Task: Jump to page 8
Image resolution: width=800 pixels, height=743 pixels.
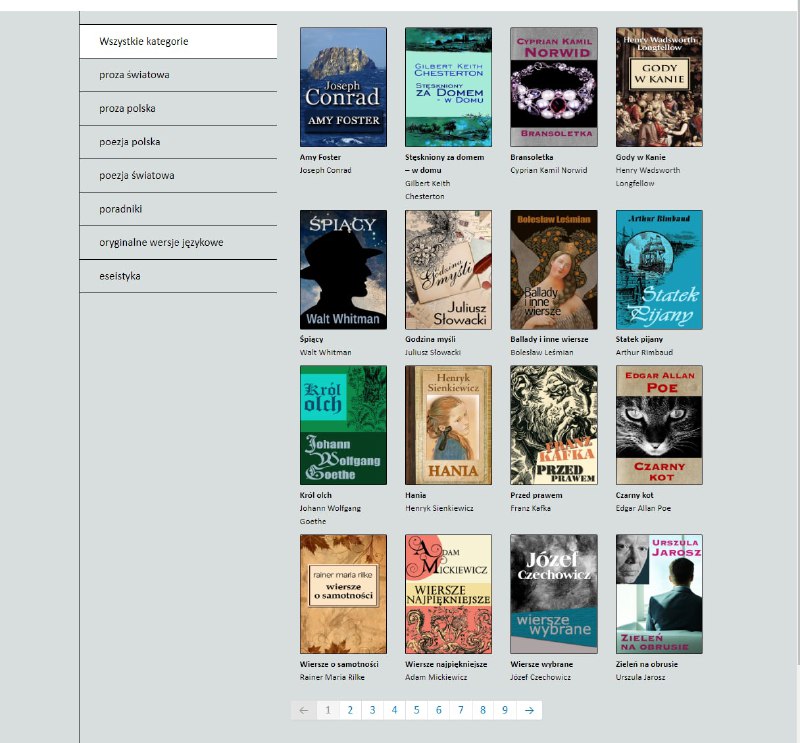Action: point(483,710)
